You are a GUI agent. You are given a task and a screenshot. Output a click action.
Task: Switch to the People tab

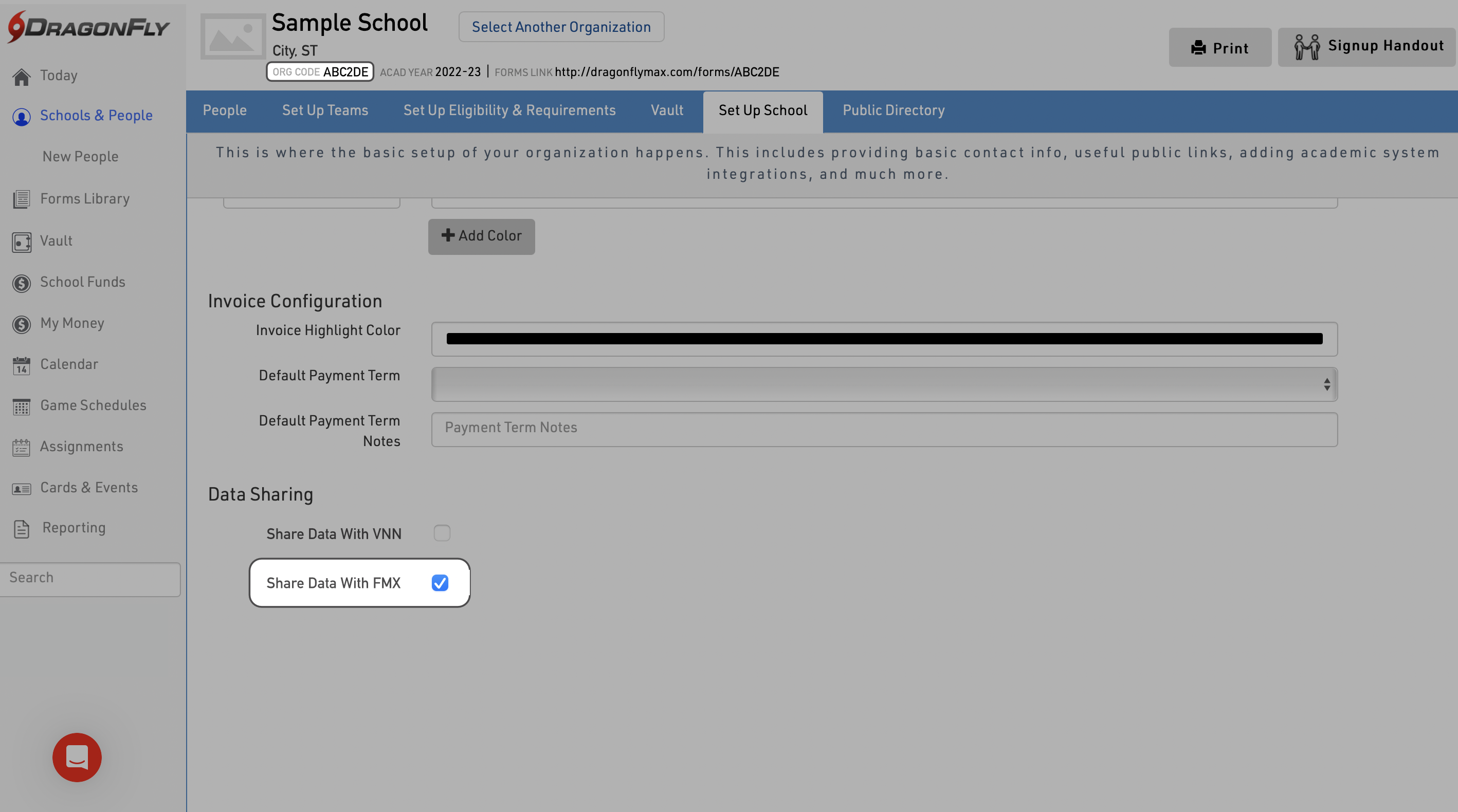[x=225, y=110]
